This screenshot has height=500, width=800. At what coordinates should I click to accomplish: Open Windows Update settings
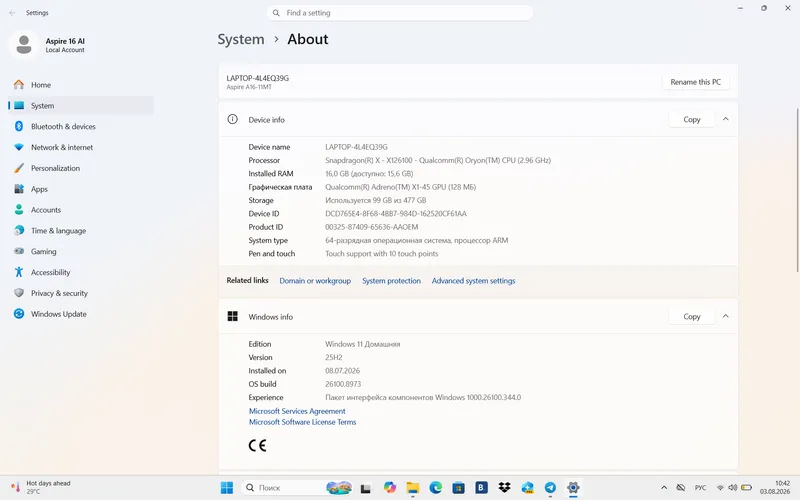coord(81,314)
